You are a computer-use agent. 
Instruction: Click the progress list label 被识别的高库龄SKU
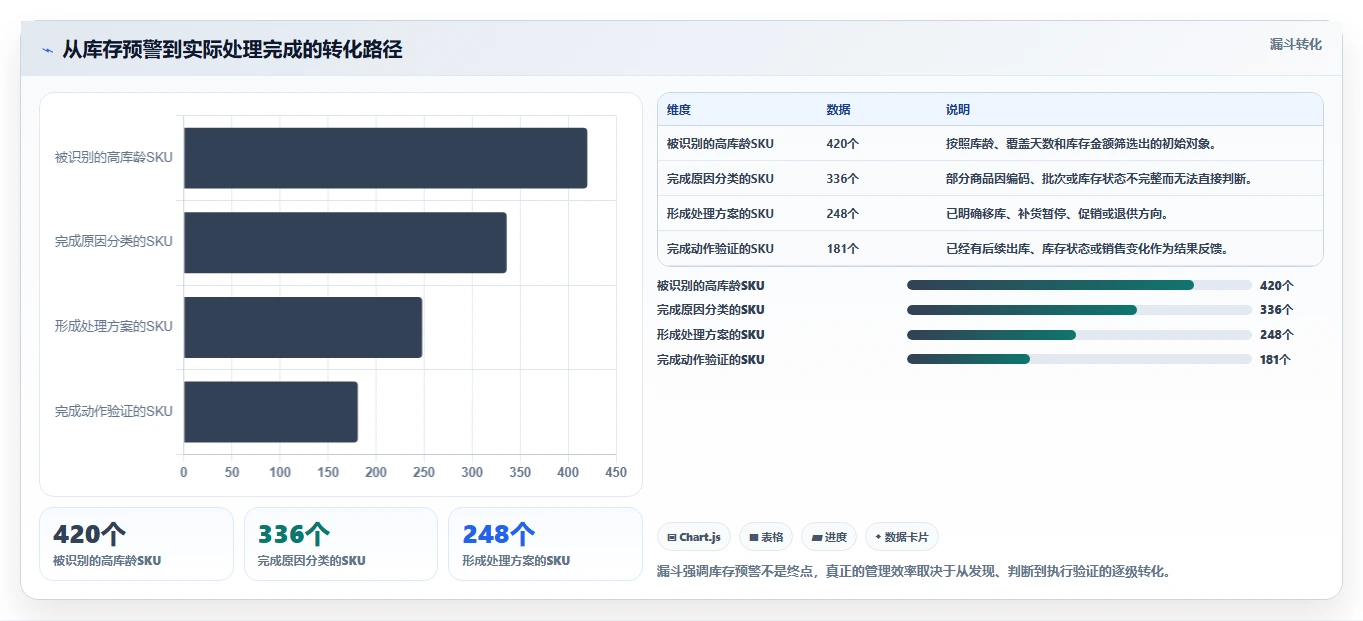tap(711, 286)
